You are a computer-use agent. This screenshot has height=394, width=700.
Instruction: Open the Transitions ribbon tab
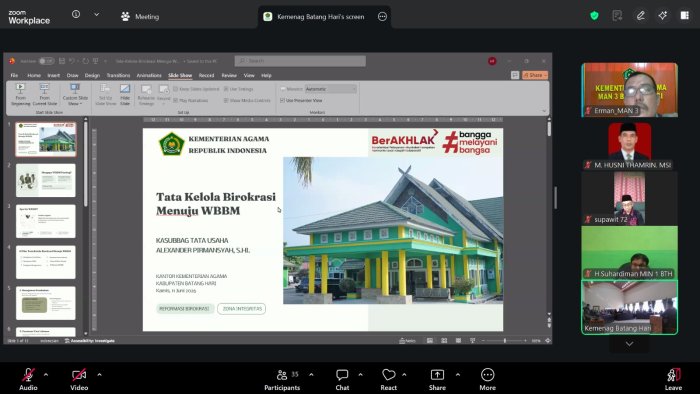pyautogui.click(x=118, y=75)
